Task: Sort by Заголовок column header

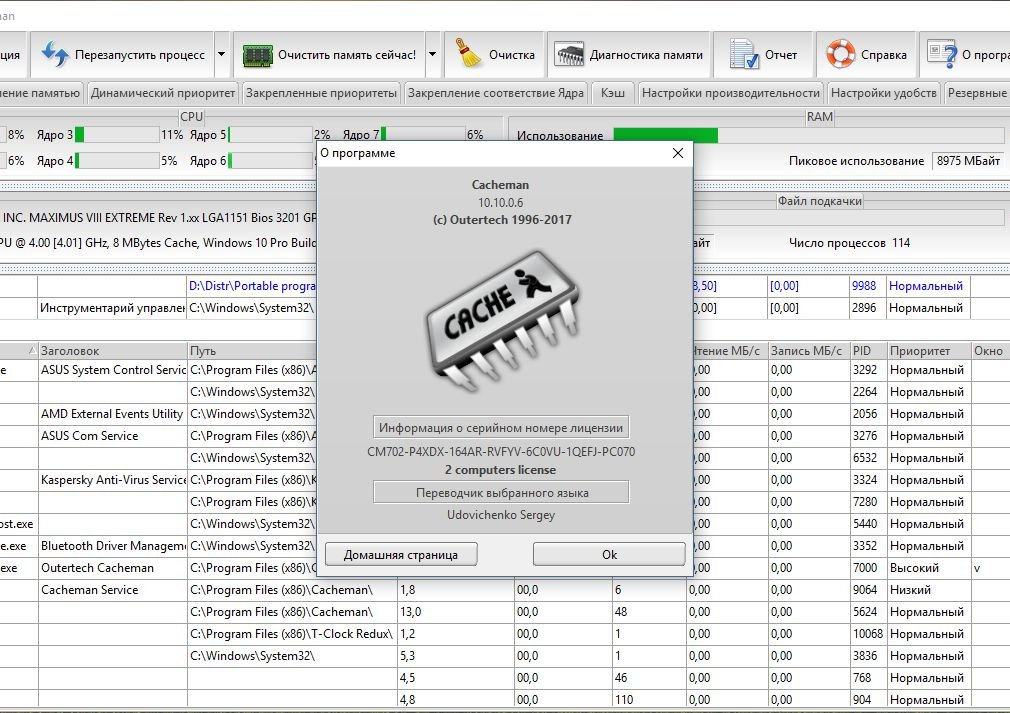Action: 113,351
